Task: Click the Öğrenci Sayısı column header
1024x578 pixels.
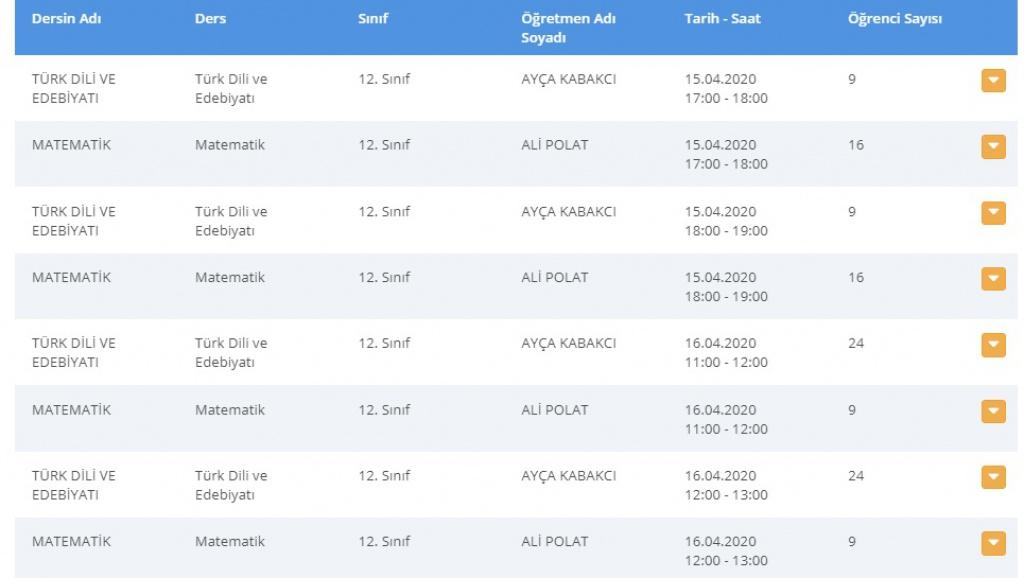Action: click(x=895, y=19)
